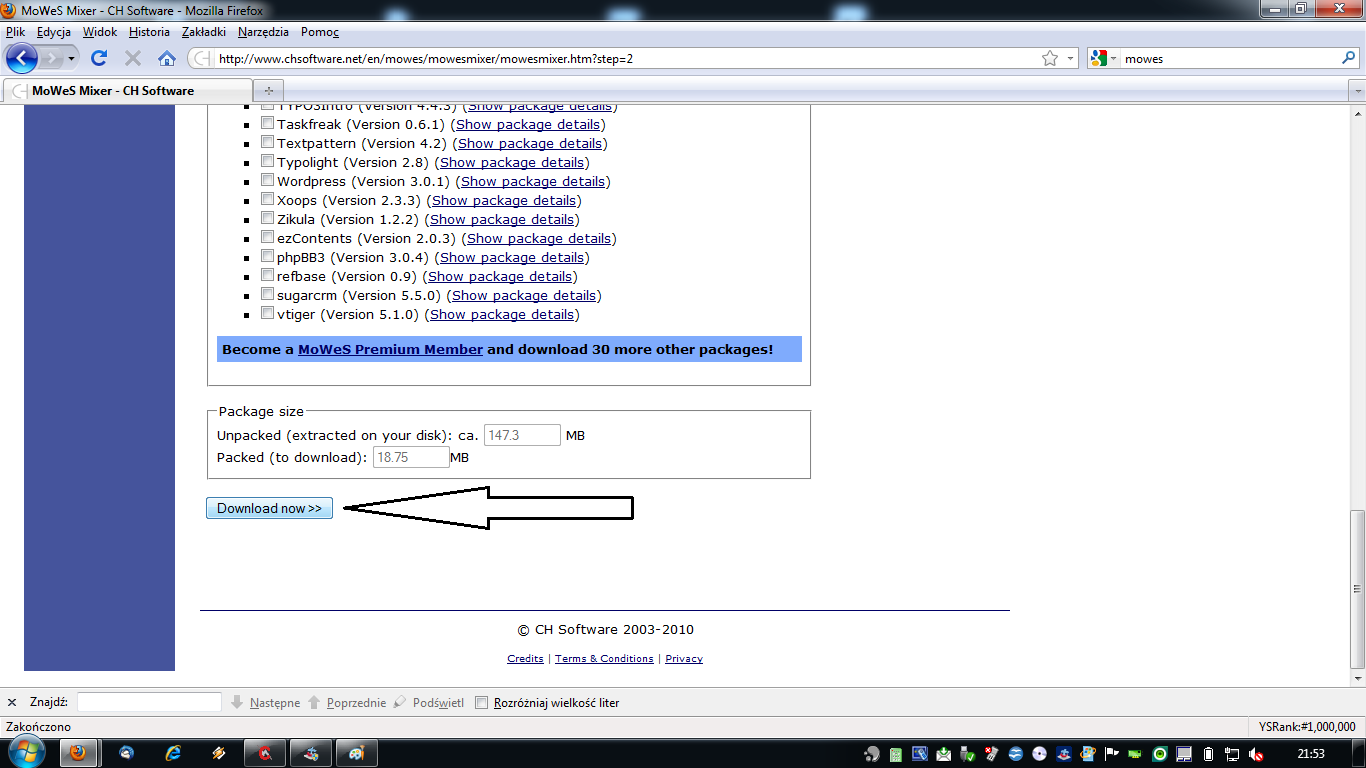Image resolution: width=1366 pixels, height=768 pixels.
Task: Show package details for Wordpress
Action: click(x=533, y=182)
